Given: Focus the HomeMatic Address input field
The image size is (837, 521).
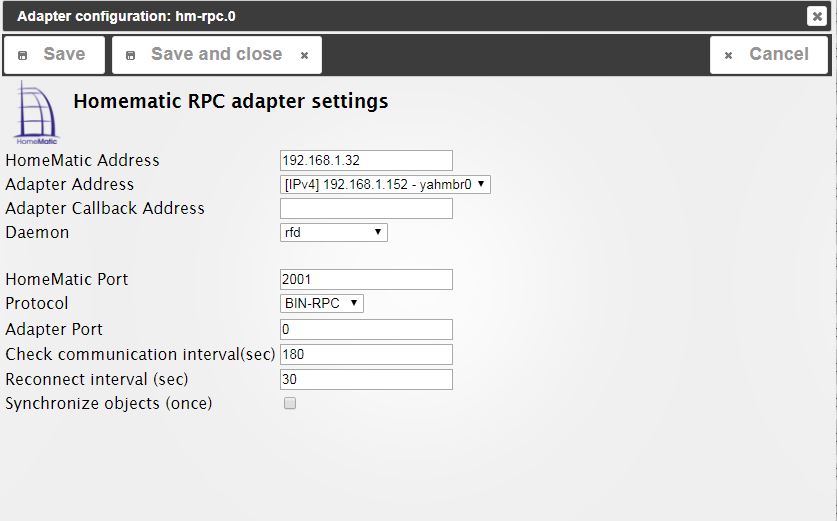Looking at the screenshot, I should (366, 160).
